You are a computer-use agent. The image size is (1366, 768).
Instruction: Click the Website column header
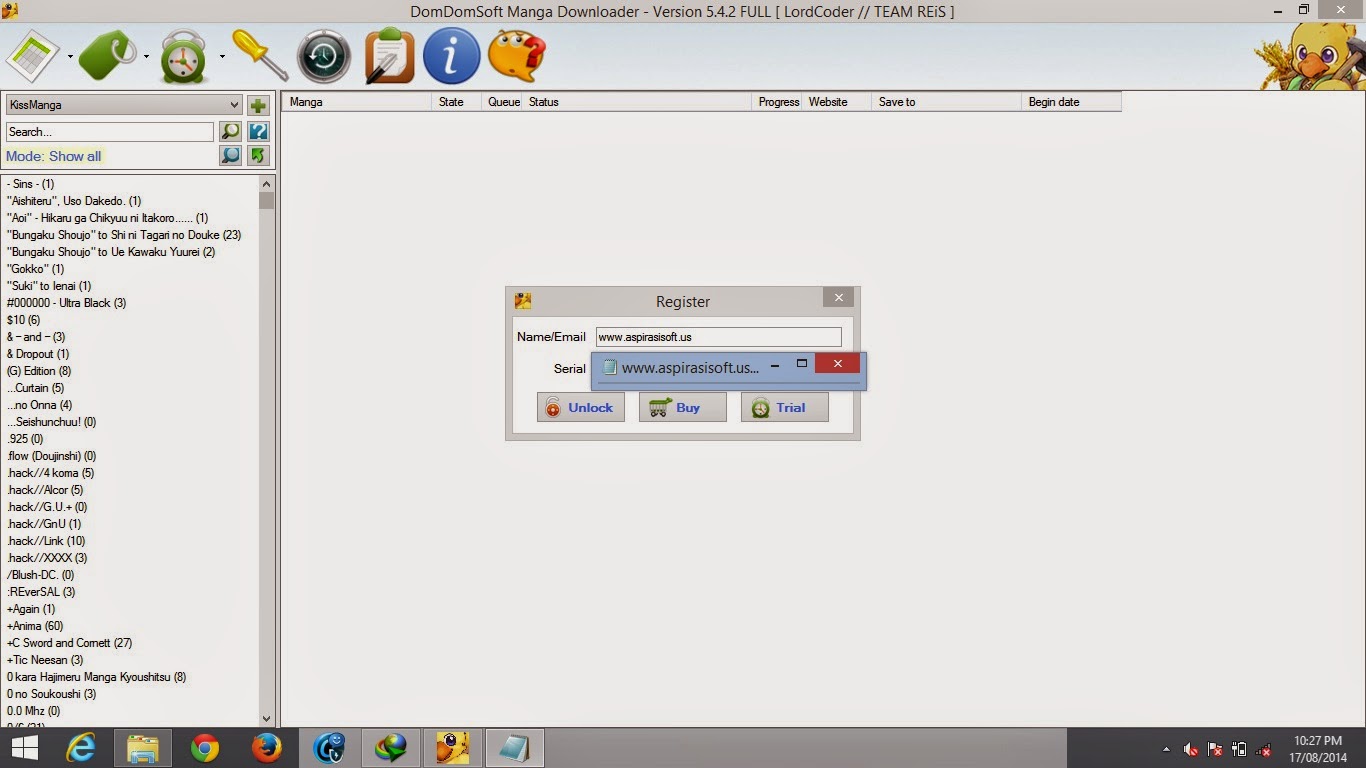point(837,102)
